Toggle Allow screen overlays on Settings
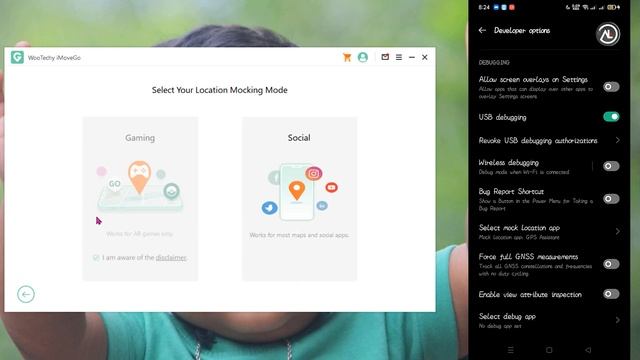This screenshot has width=640, height=360. (611, 87)
